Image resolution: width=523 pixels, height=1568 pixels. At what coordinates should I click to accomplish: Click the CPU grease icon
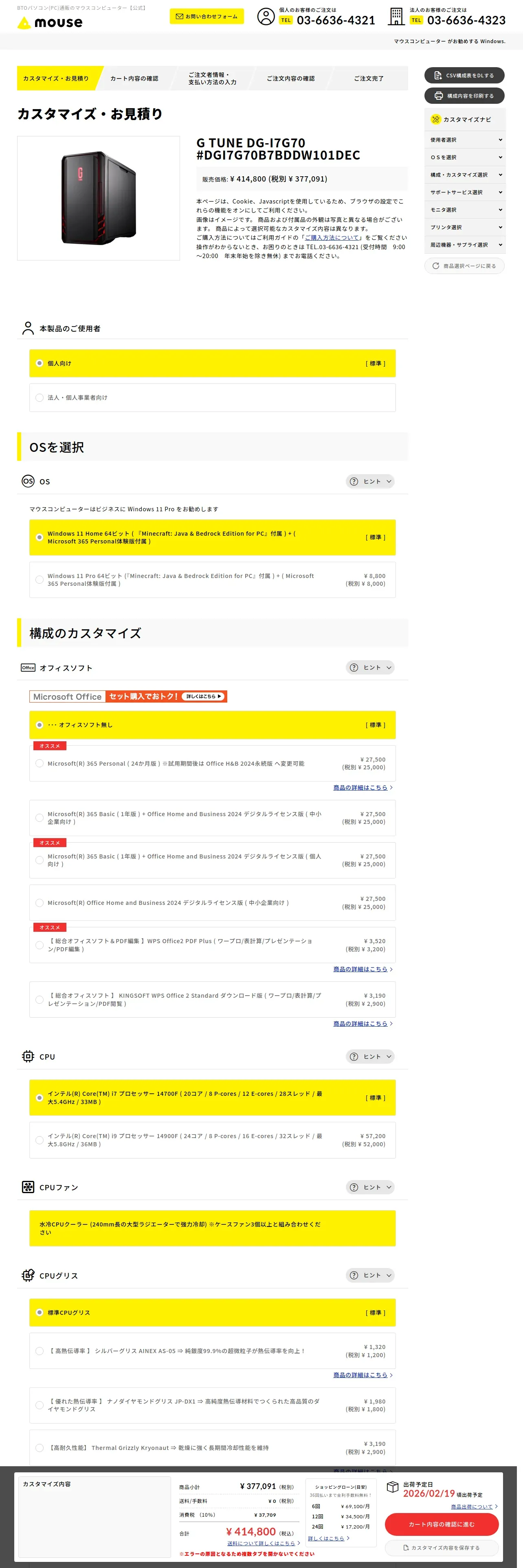tap(28, 1275)
